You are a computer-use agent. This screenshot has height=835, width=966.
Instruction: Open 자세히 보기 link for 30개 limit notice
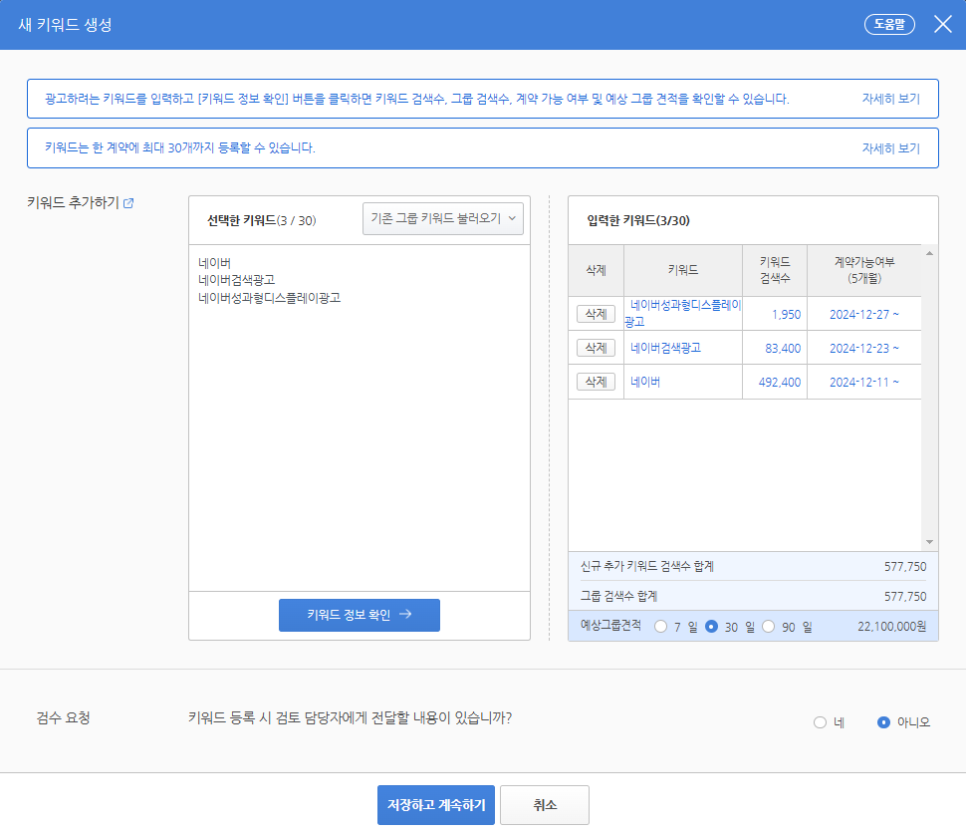(x=890, y=148)
